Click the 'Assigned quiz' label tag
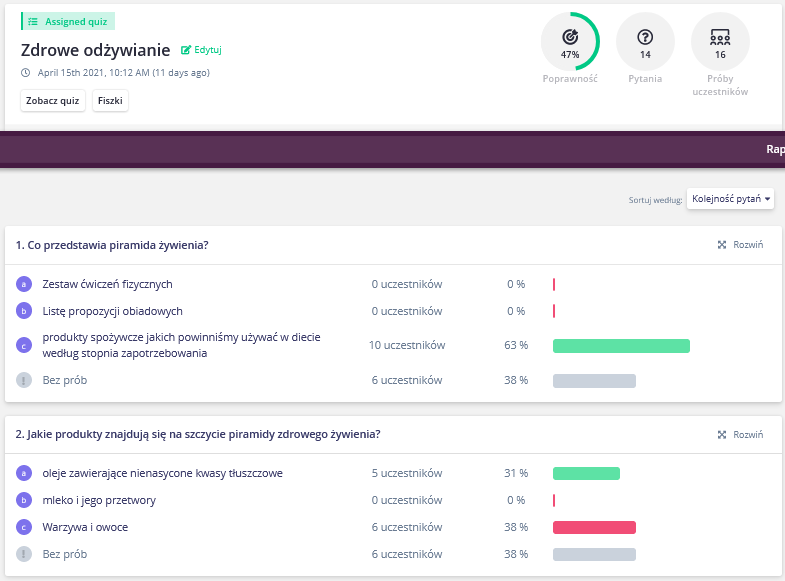Viewport: 785px width, 581px height. click(x=68, y=22)
